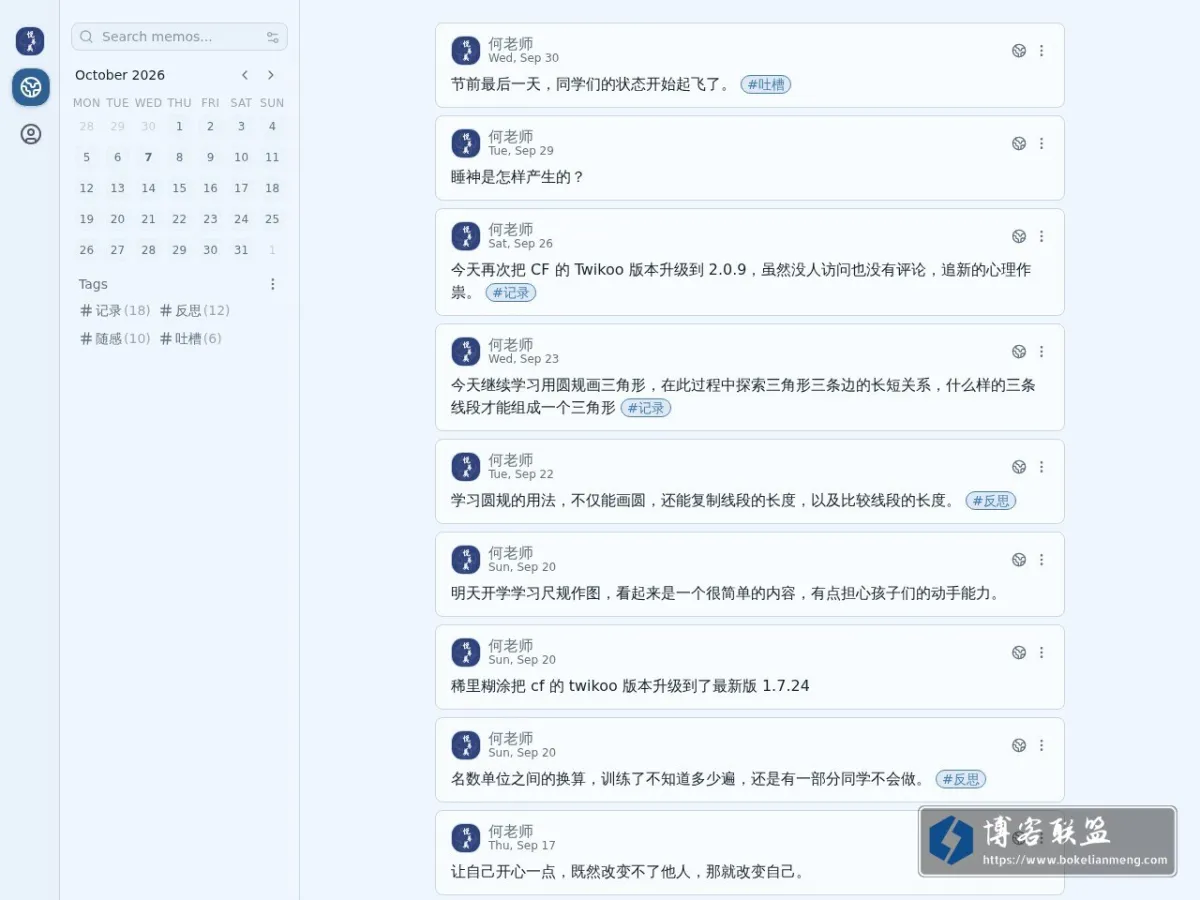The width and height of the screenshot is (1200, 900).
Task: Click author avatar on Tue, Sep 29 memo
Action: coord(466,144)
